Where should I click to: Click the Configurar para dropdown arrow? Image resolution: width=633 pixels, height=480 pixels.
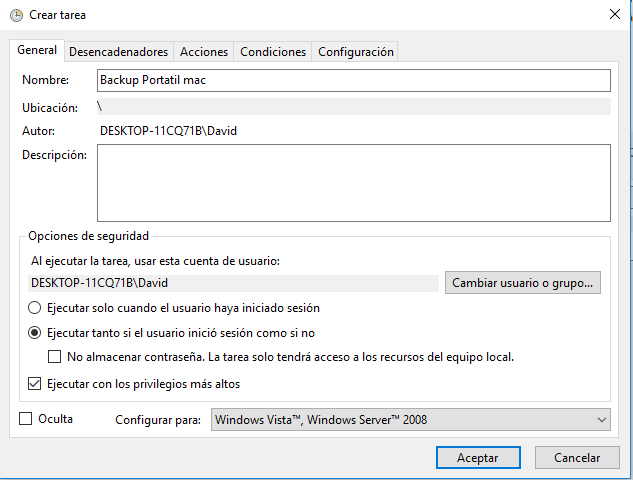[602, 420]
